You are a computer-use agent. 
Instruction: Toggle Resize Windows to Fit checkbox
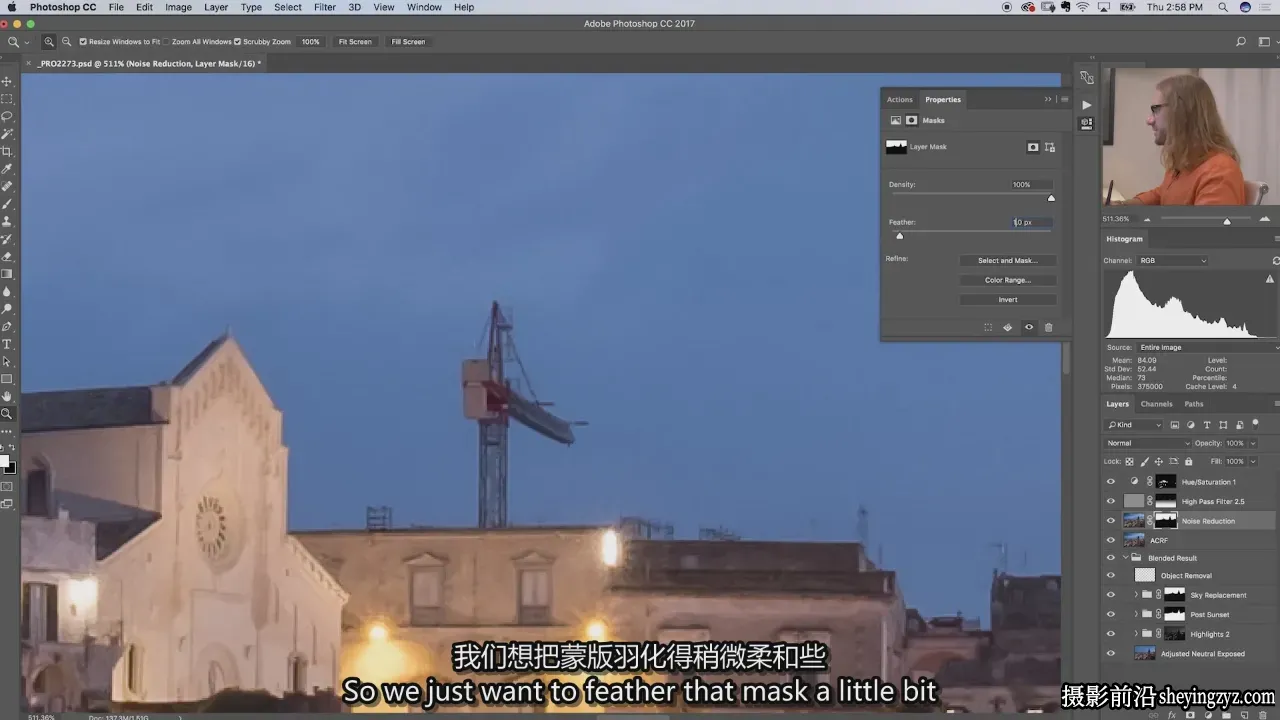click(x=83, y=42)
